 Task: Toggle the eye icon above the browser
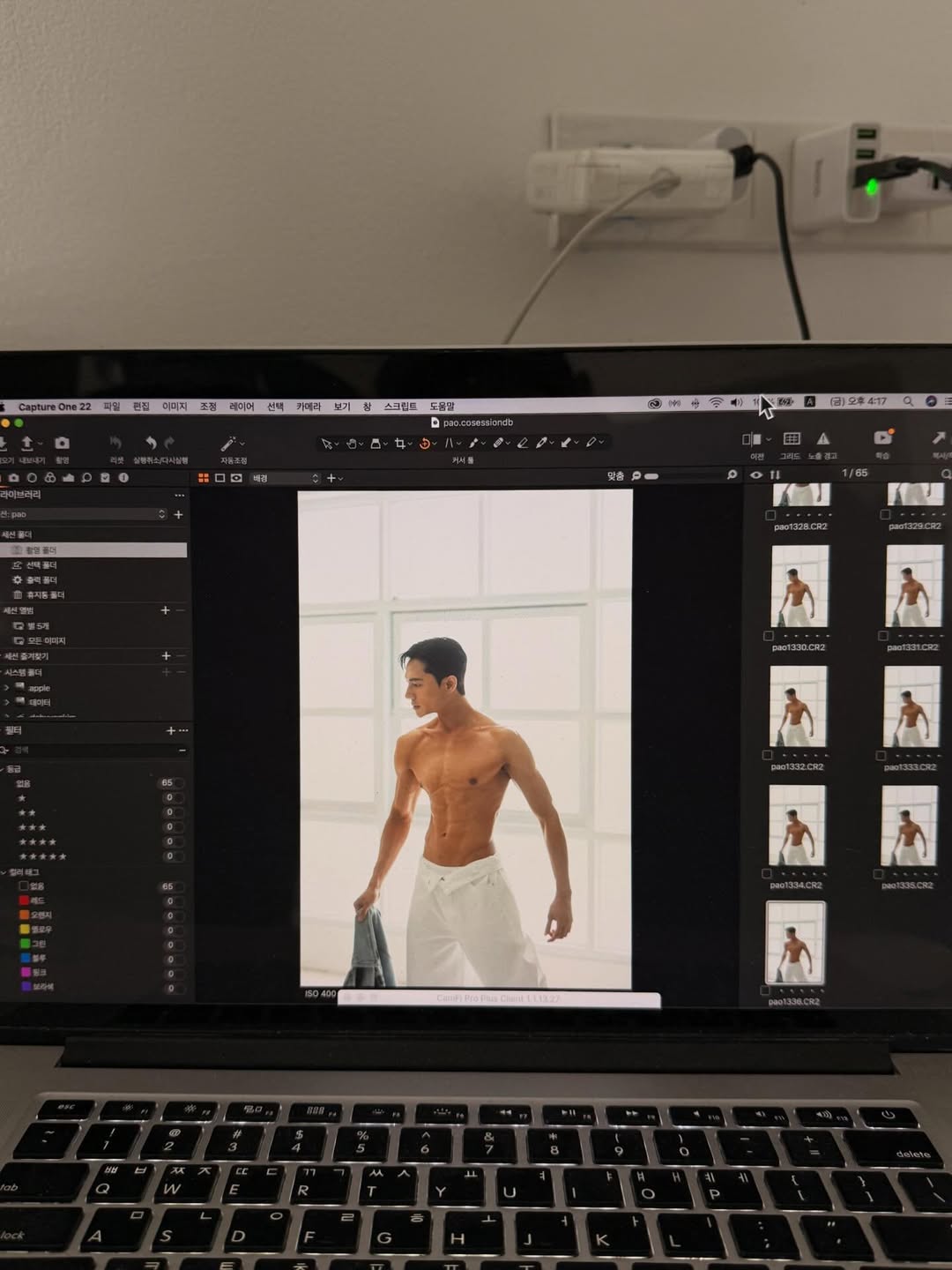pos(756,474)
